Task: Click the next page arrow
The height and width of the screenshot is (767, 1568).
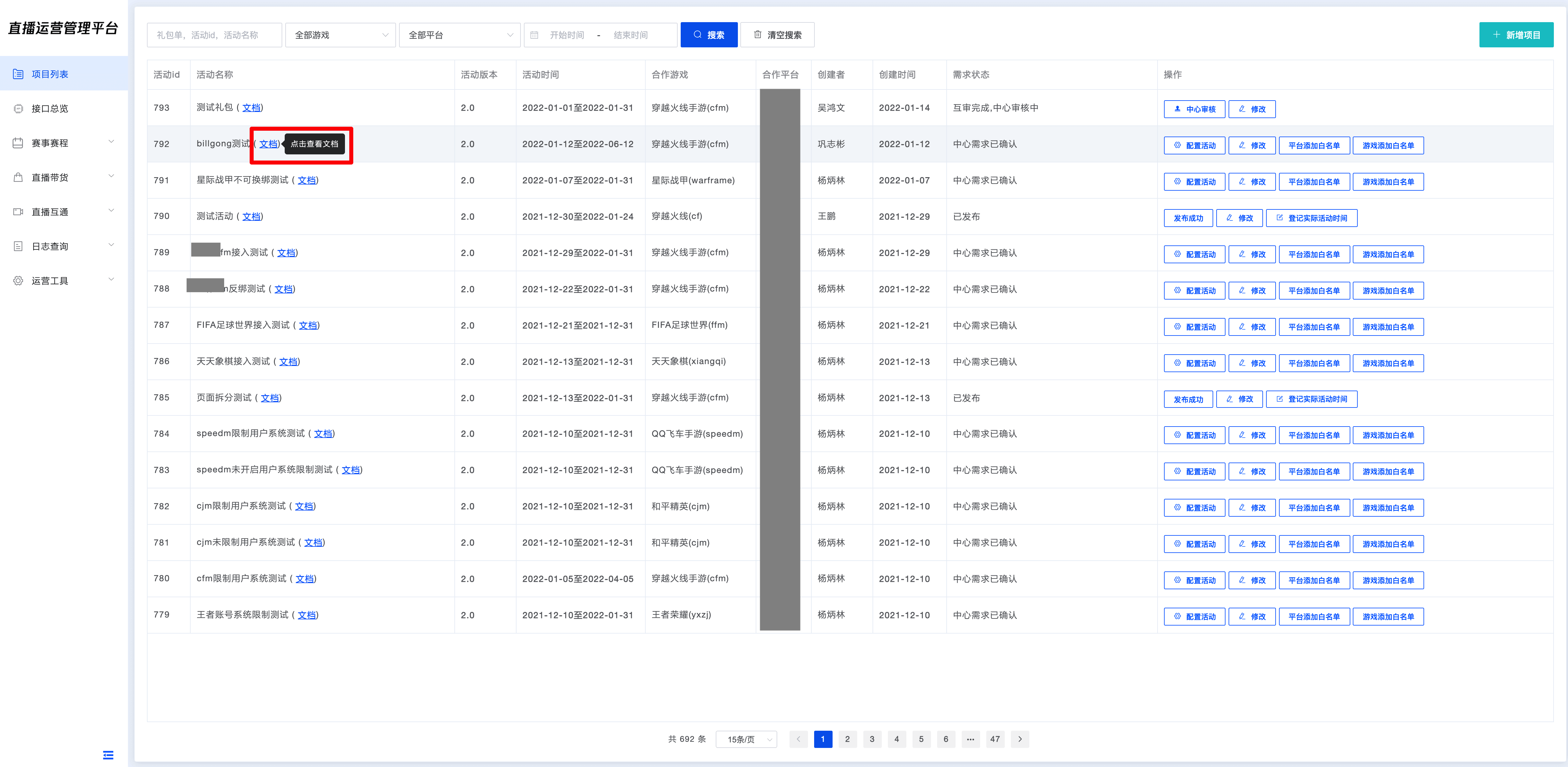Action: [1020, 739]
